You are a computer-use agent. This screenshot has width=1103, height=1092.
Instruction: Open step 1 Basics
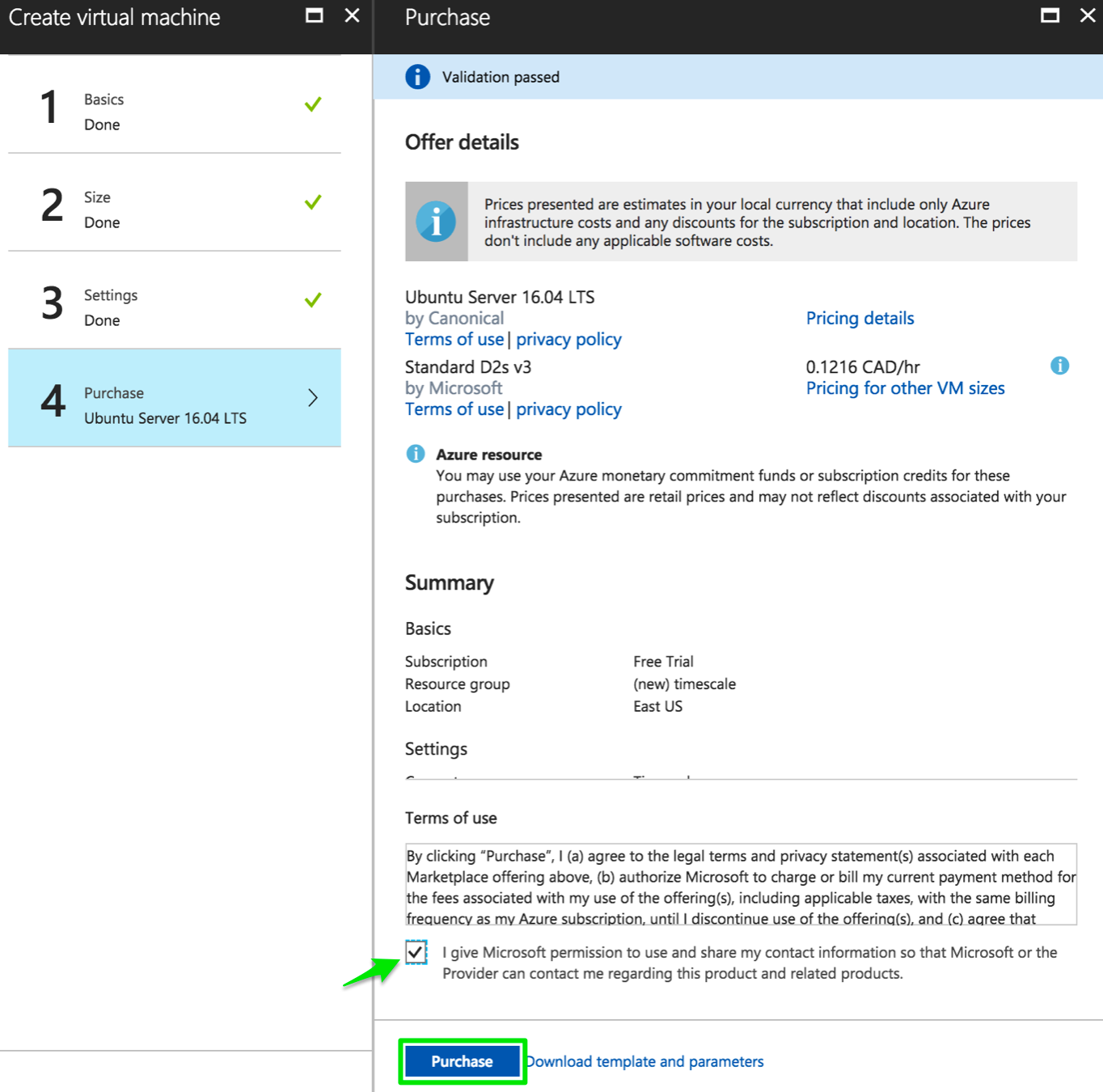(x=174, y=112)
